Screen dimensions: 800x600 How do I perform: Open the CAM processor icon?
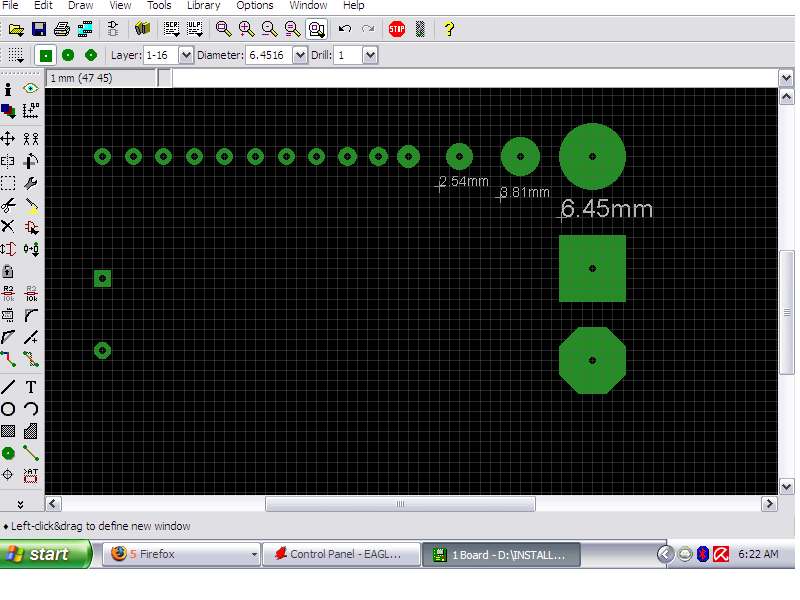click(x=85, y=29)
